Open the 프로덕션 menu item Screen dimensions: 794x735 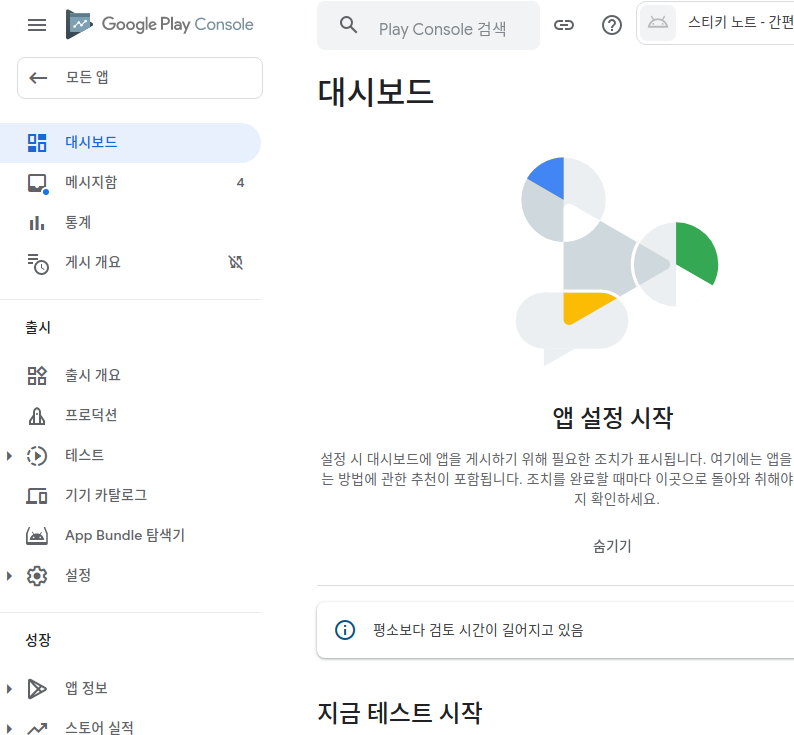pos(130,416)
